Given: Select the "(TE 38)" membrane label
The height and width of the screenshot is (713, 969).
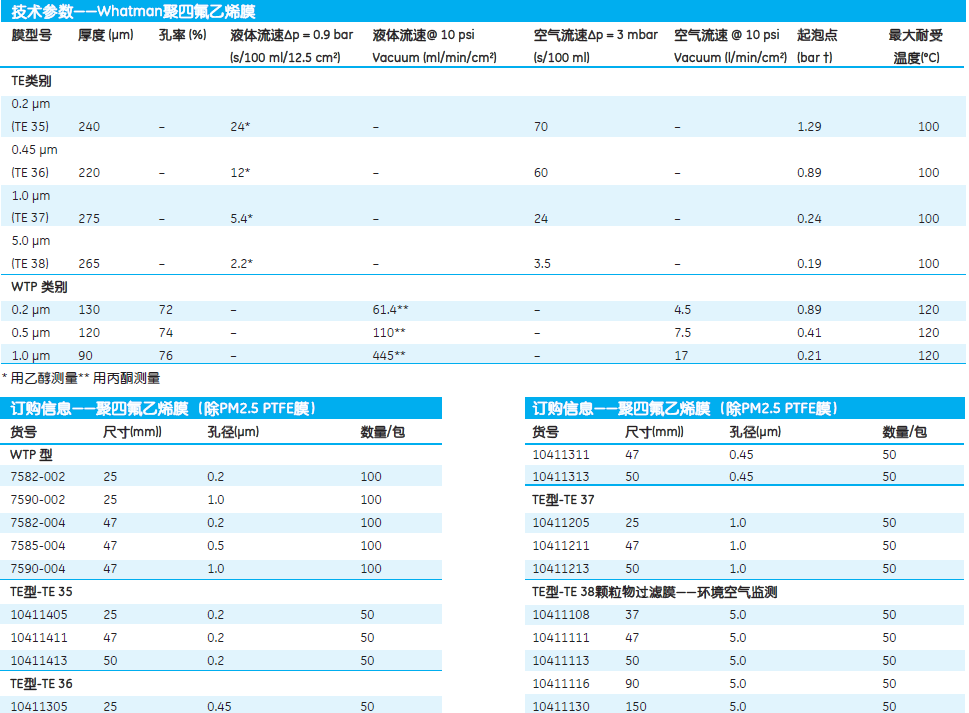Looking at the screenshot, I should (30, 263).
